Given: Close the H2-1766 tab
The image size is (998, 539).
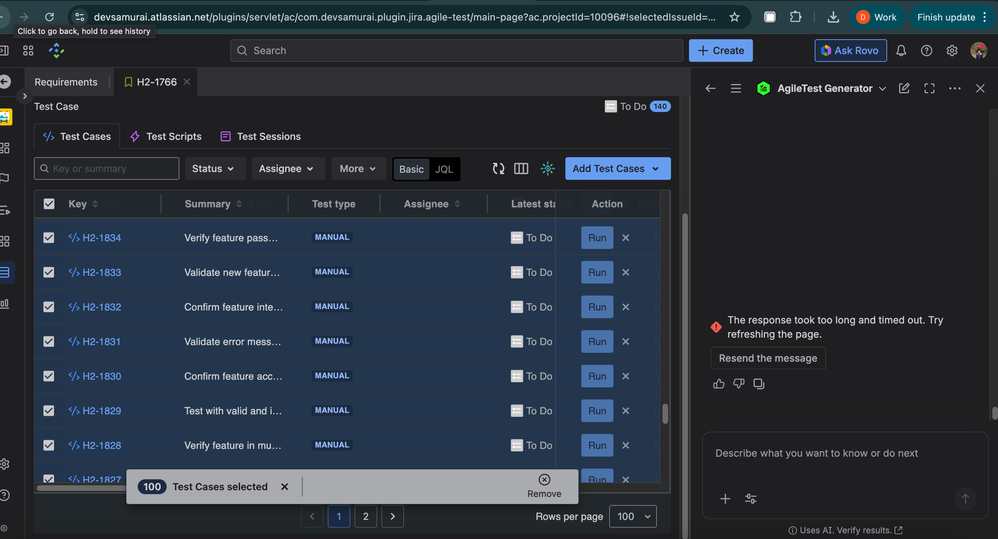Looking at the screenshot, I should [186, 81].
